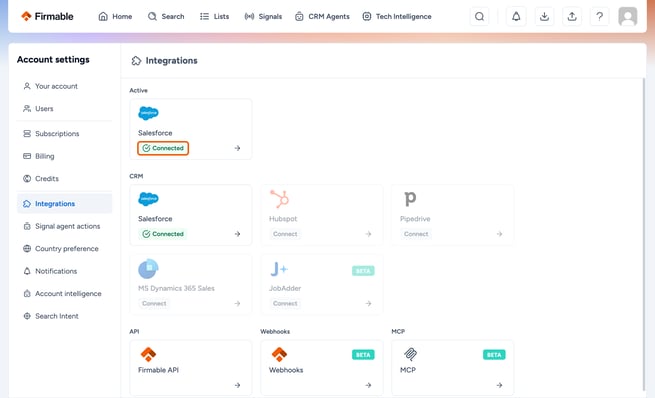Open Account intelligence settings
Viewport: 655px width, 398px height.
pyautogui.click(x=64, y=294)
